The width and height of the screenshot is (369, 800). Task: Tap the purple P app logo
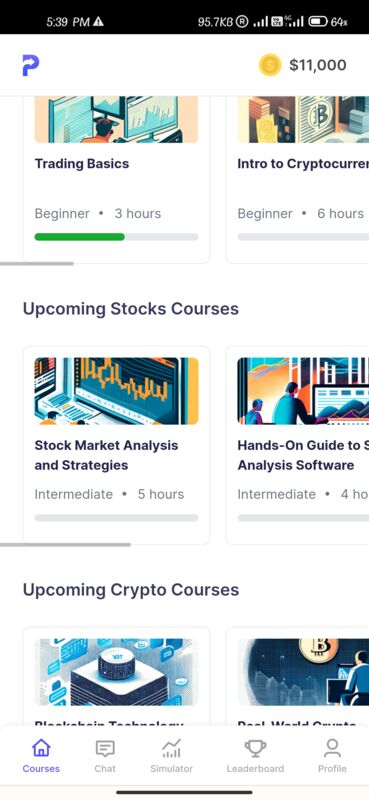click(x=31, y=65)
